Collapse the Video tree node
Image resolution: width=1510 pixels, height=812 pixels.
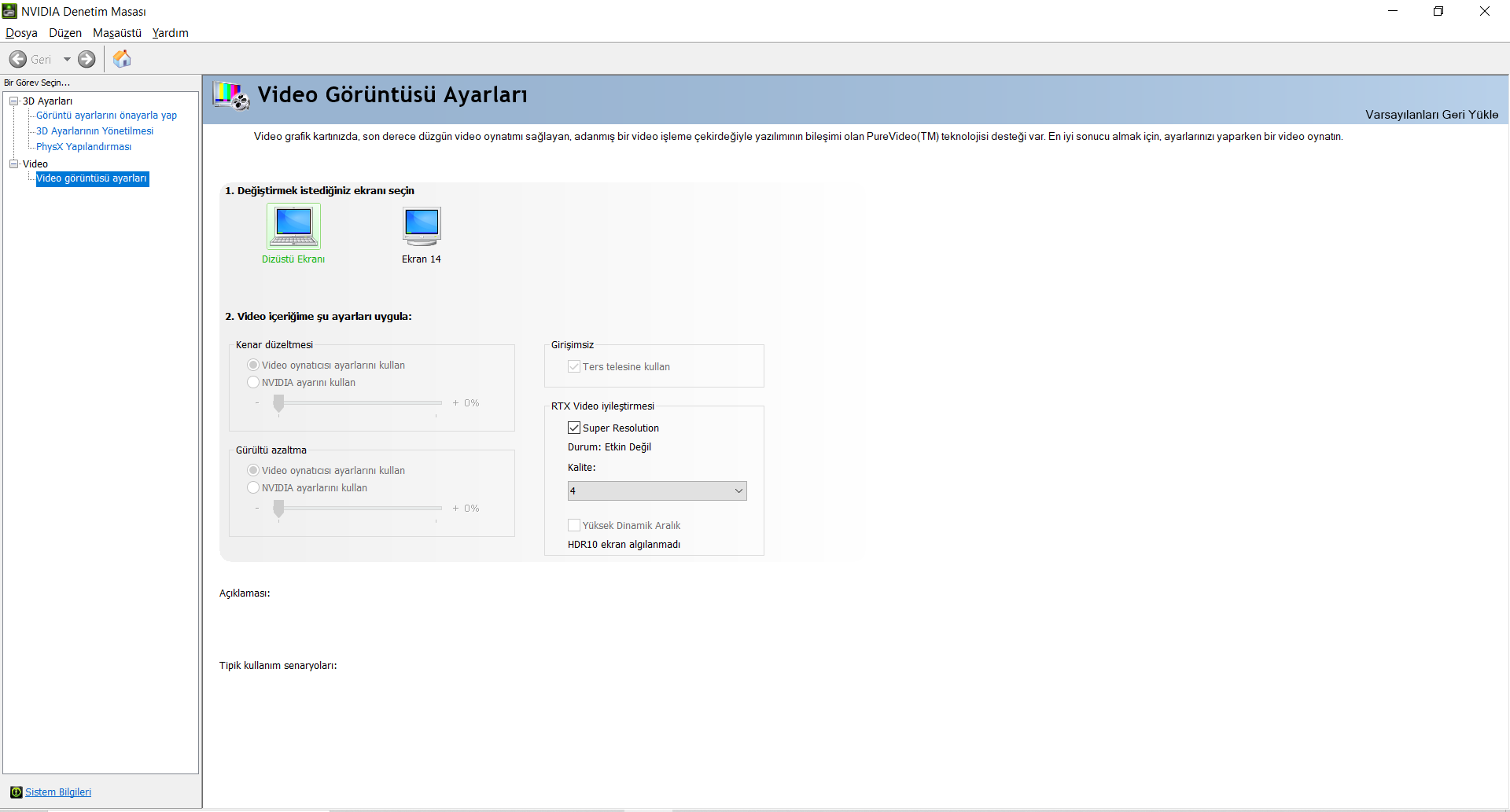pos(14,164)
